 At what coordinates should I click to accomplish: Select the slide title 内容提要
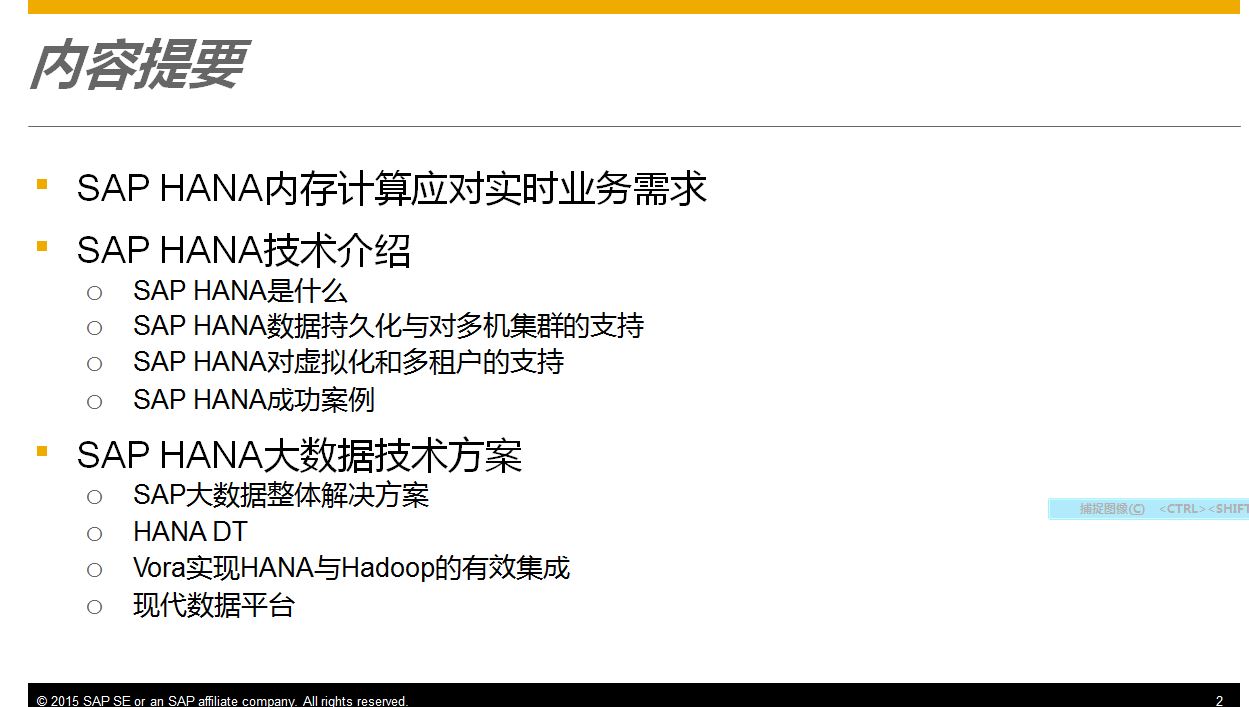[x=138, y=66]
